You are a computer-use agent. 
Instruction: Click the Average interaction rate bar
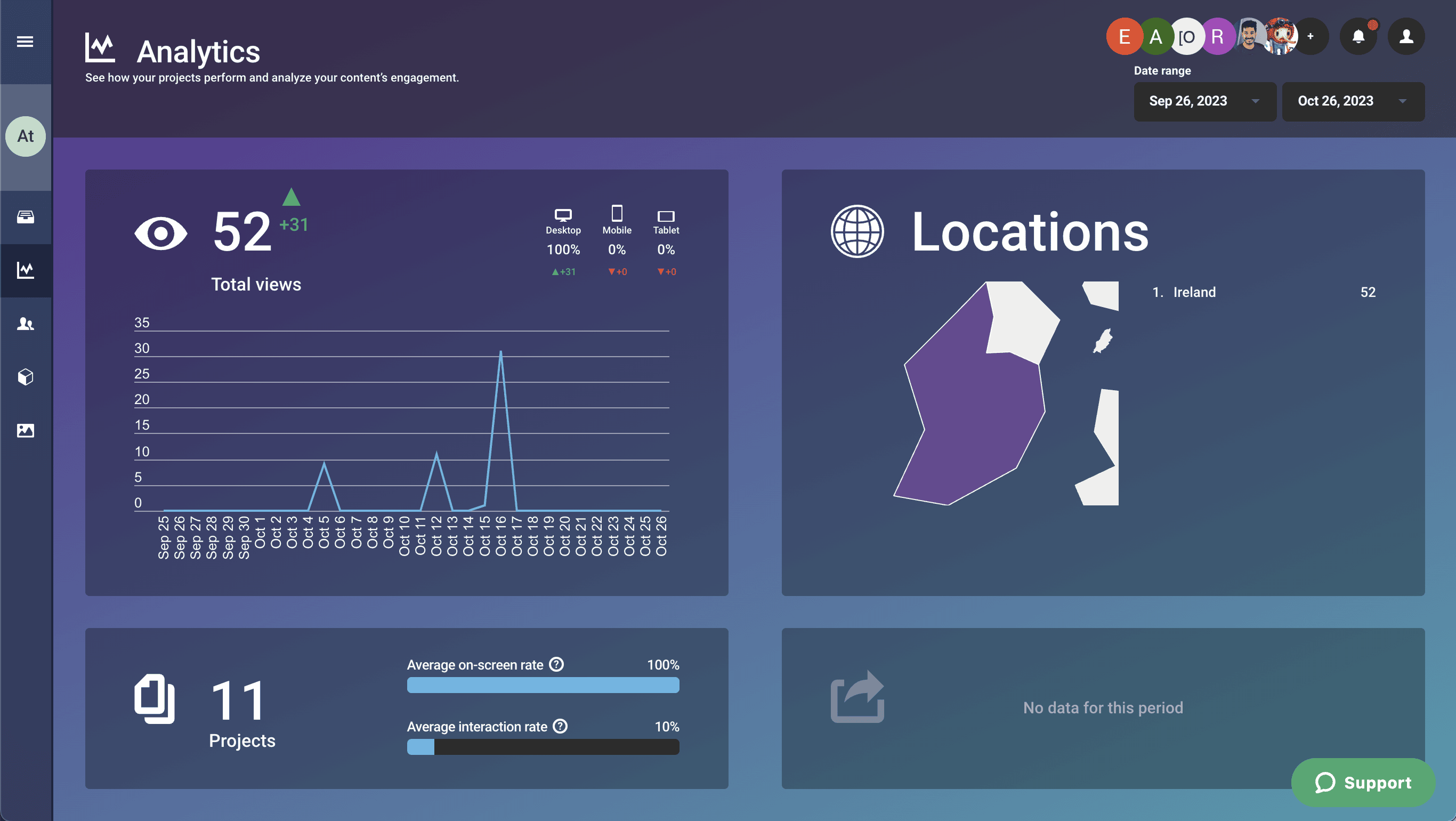543,747
